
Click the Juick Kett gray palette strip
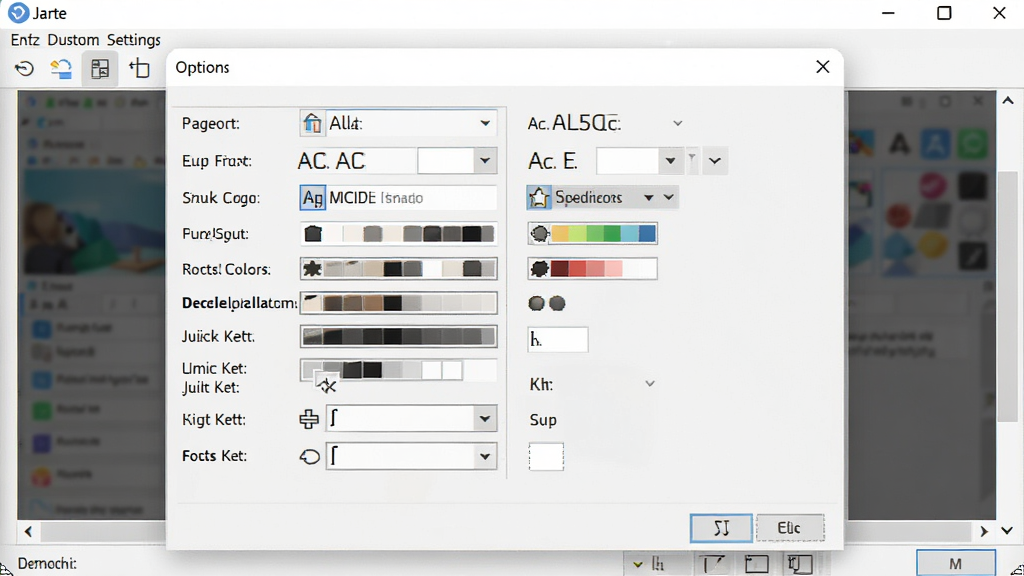coord(398,336)
